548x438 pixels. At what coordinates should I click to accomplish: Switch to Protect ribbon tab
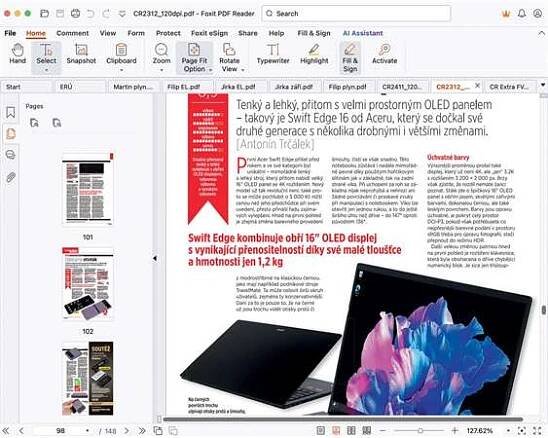coord(168,33)
